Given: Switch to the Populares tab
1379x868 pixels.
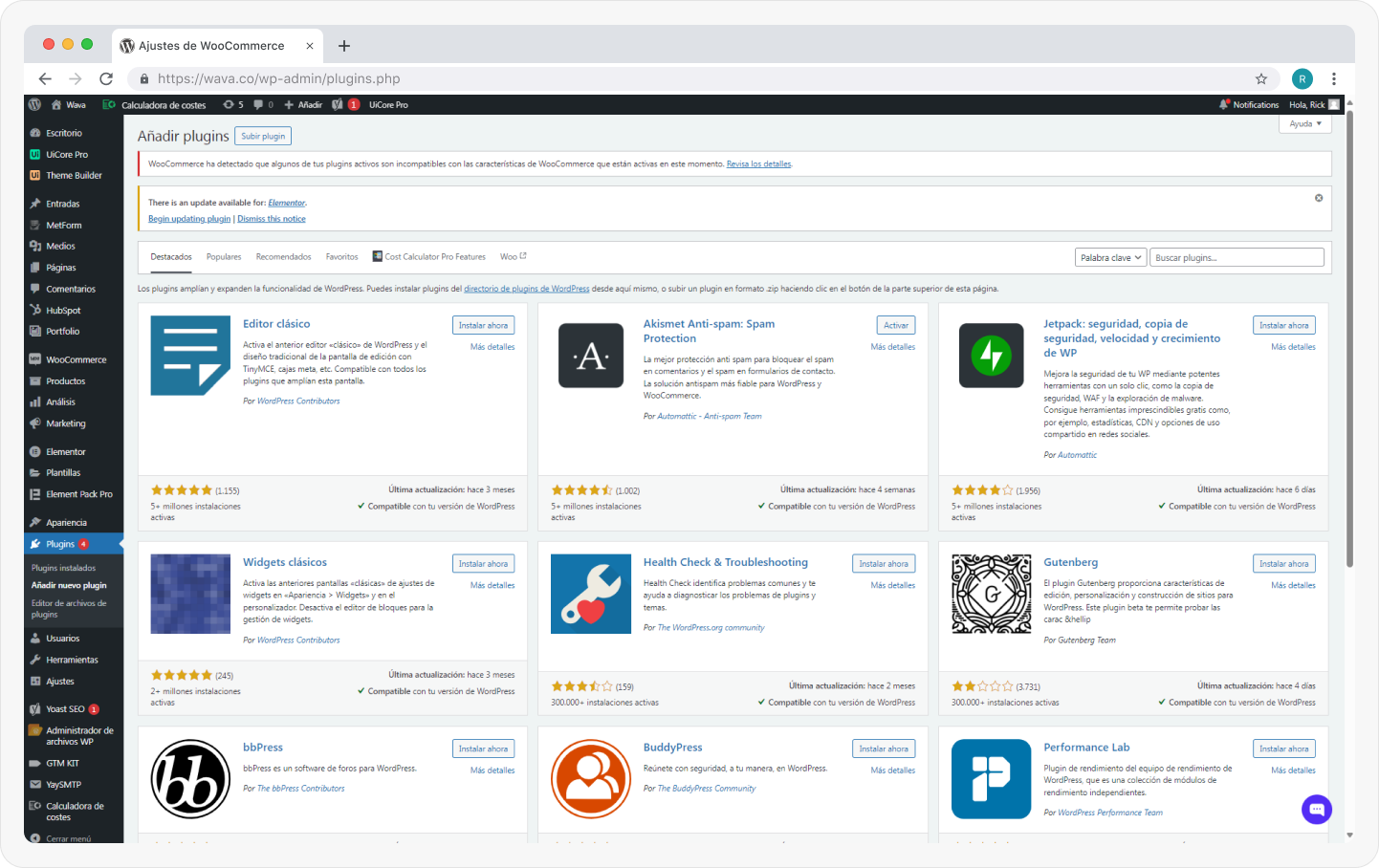Looking at the screenshot, I should (224, 256).
